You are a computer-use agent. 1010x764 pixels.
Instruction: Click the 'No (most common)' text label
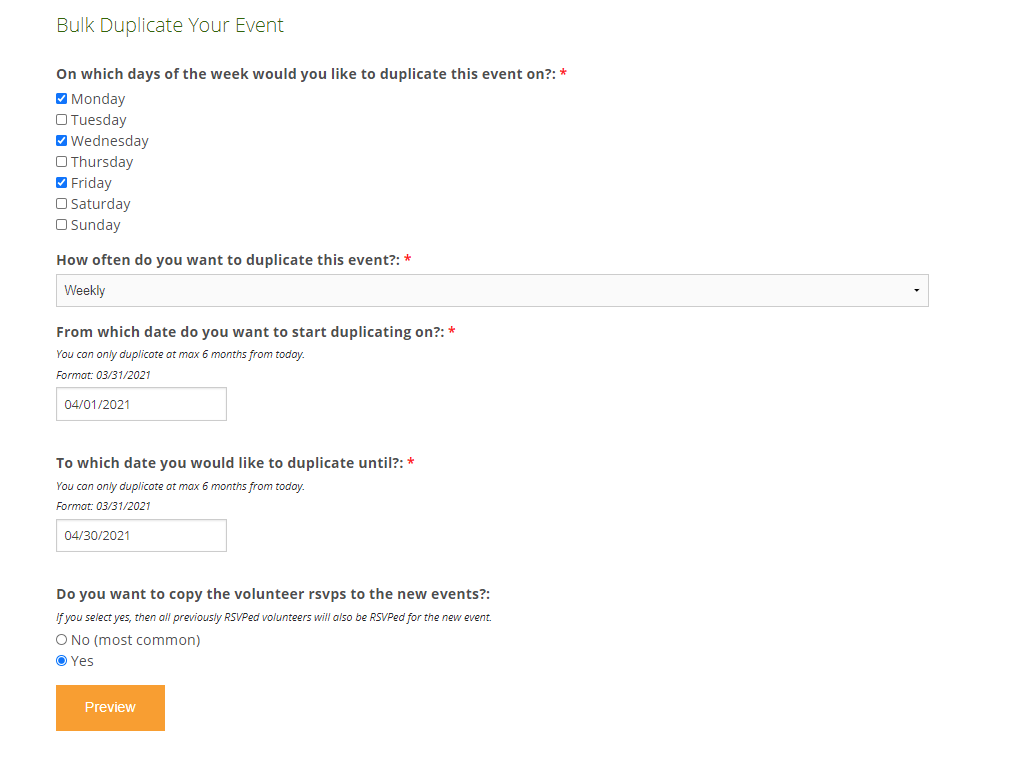136,640
